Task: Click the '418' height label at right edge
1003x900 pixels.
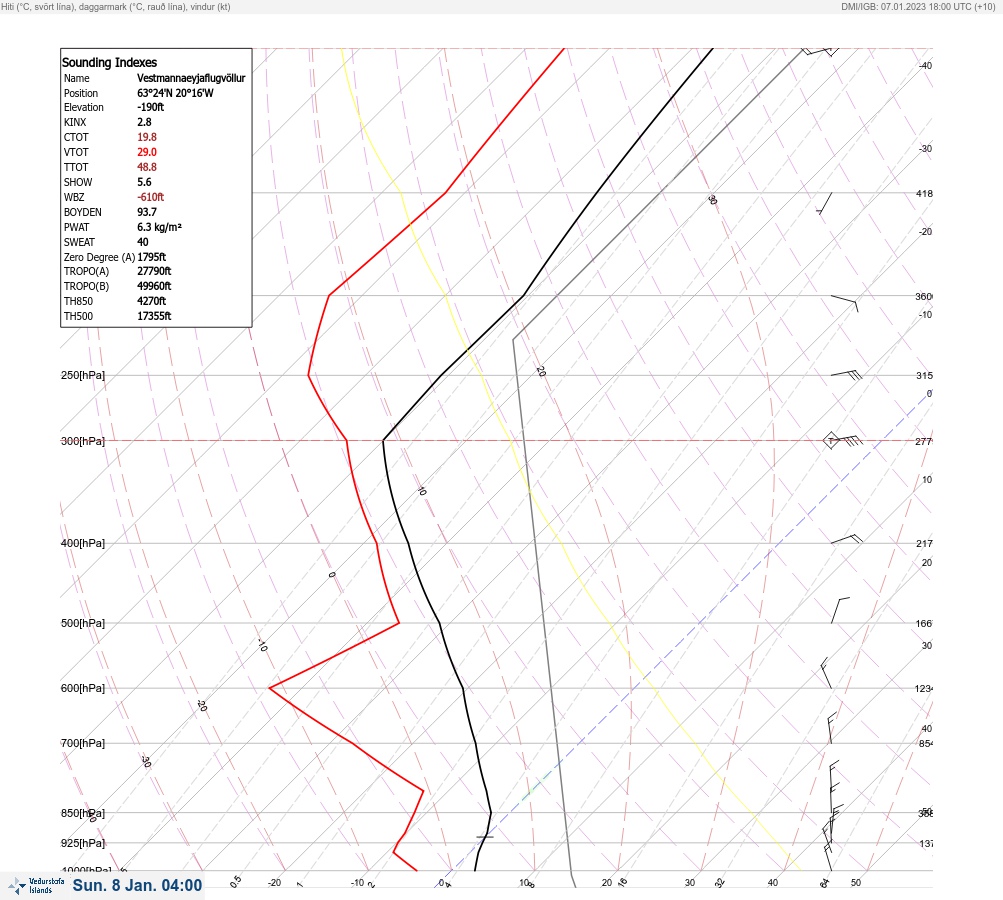Action: point(924,193)
